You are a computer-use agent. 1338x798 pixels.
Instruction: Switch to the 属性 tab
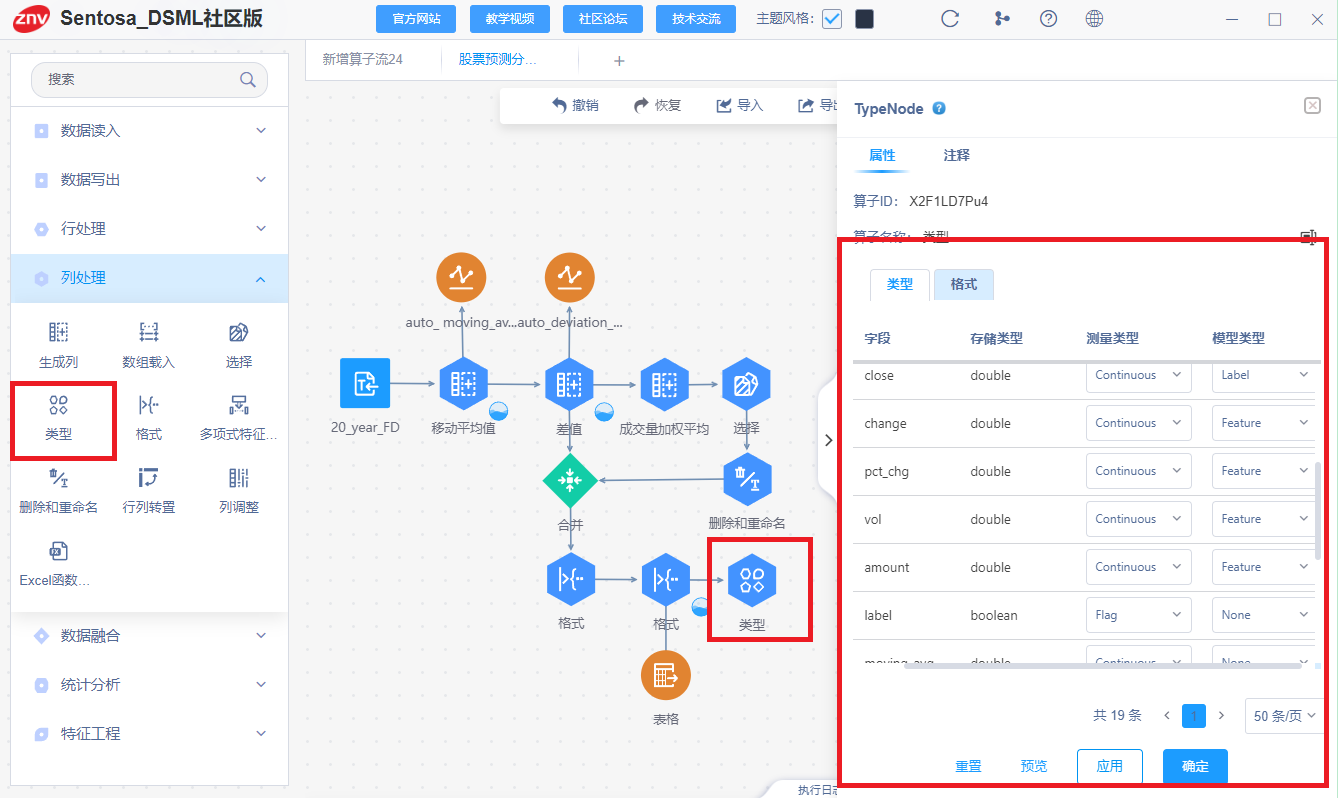tap(882, 156)
